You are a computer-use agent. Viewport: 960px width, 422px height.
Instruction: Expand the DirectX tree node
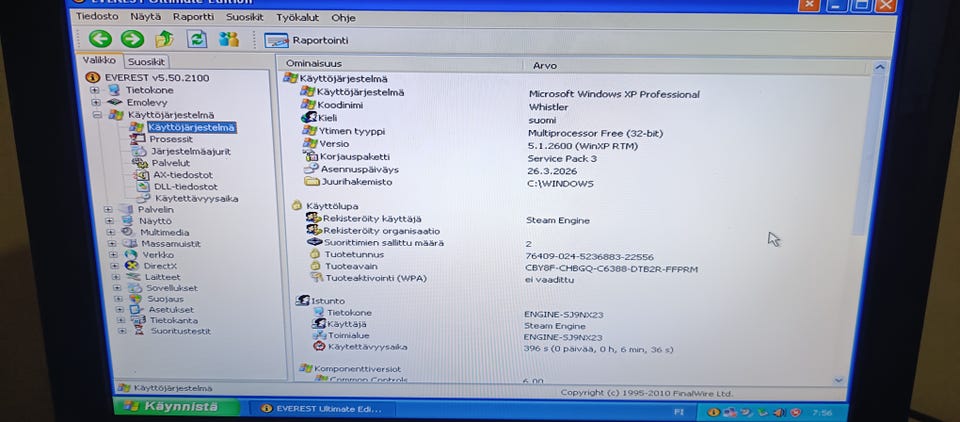click(114, 266)
